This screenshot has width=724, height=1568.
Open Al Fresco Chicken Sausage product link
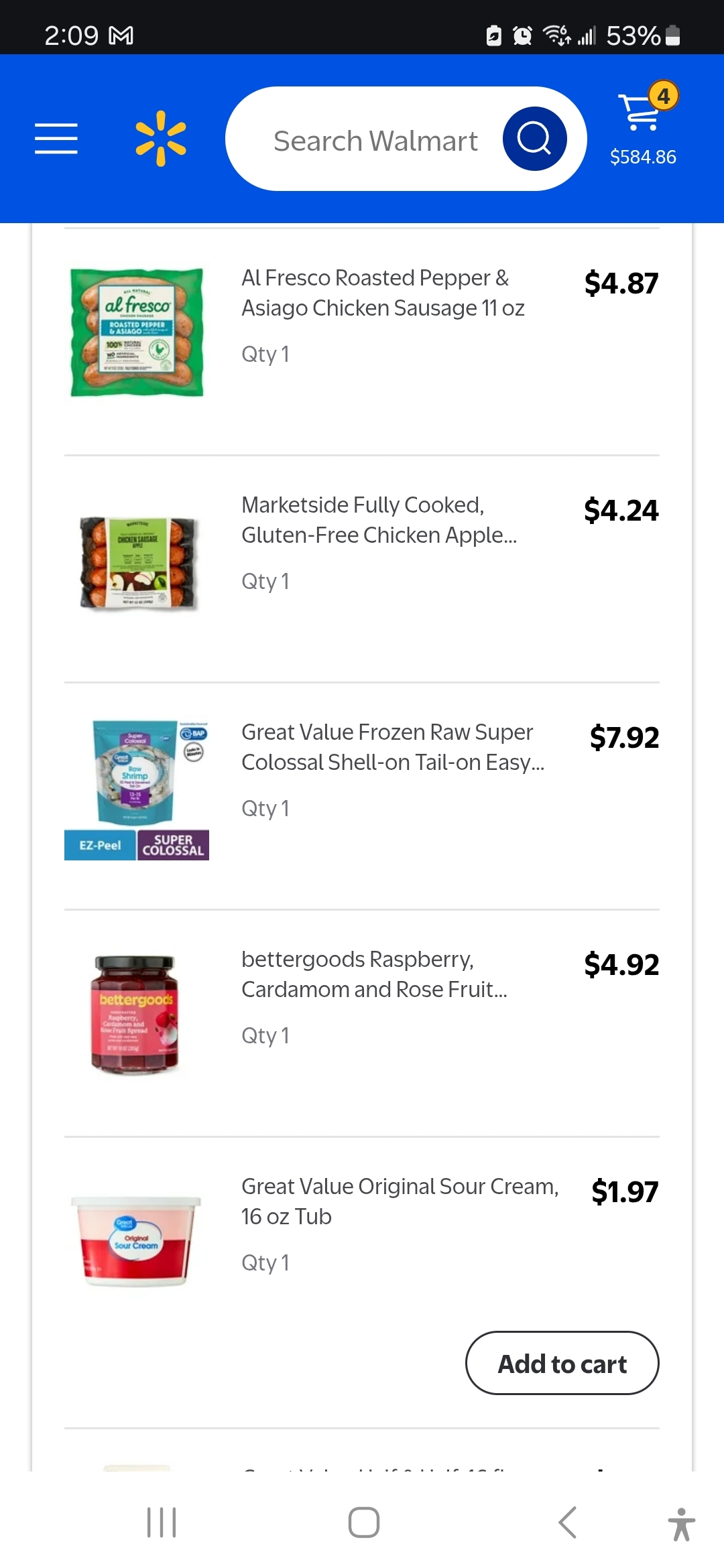tap(382, 293)
